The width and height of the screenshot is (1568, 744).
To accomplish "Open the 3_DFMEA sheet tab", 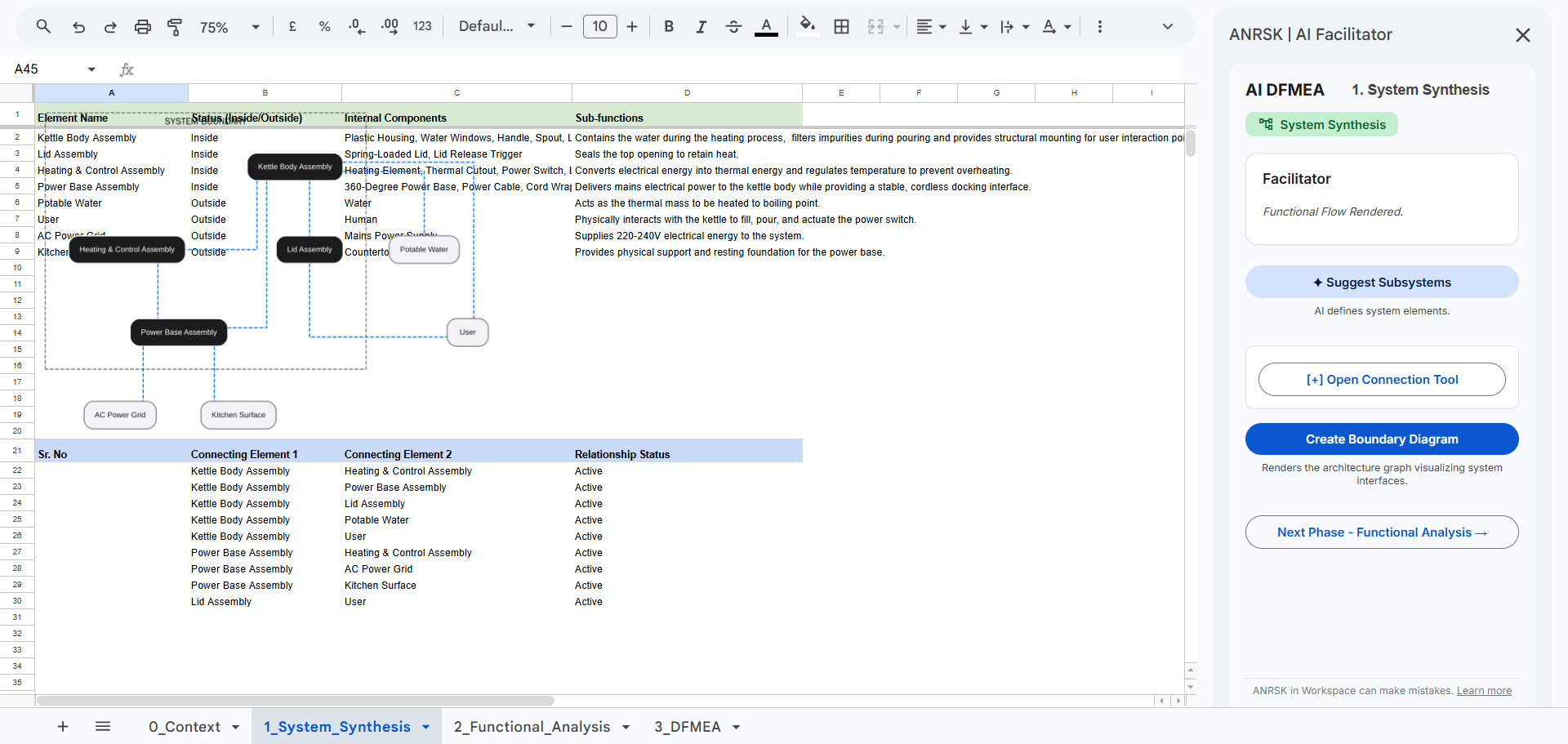I will pos(687,727).
